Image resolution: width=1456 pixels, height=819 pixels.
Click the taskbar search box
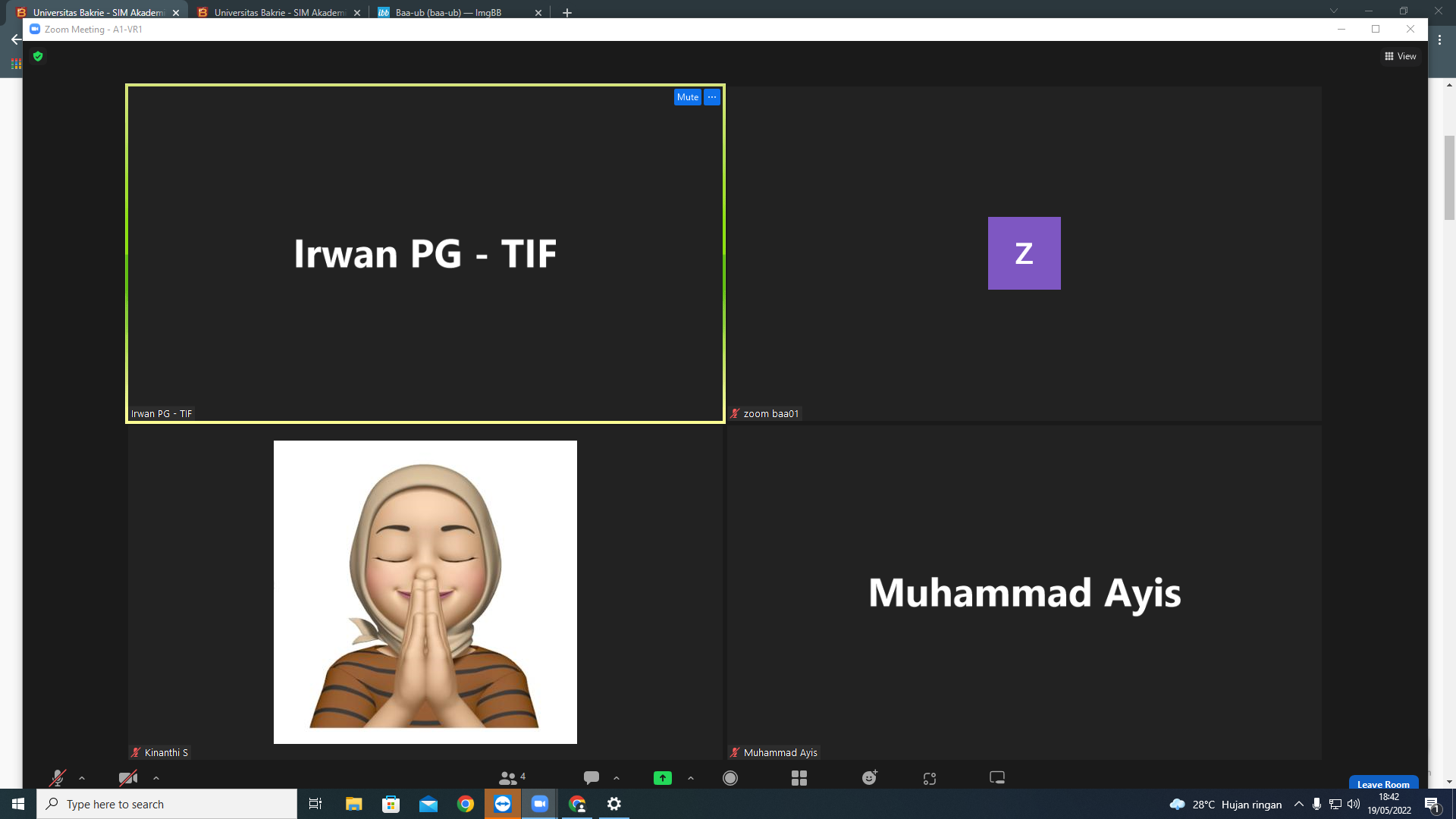click(x=167, y=804)
